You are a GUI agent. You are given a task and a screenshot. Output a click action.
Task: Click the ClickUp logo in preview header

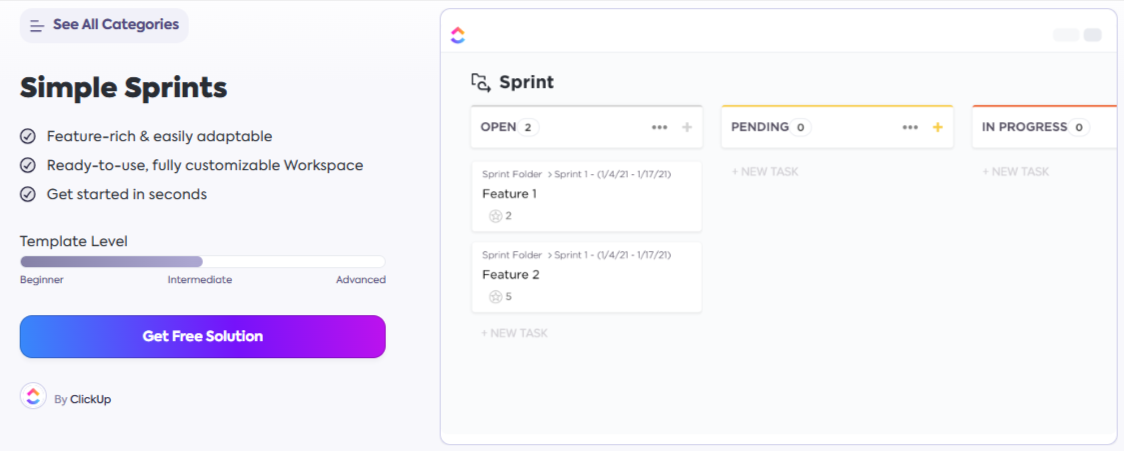(x=458, y=36)
